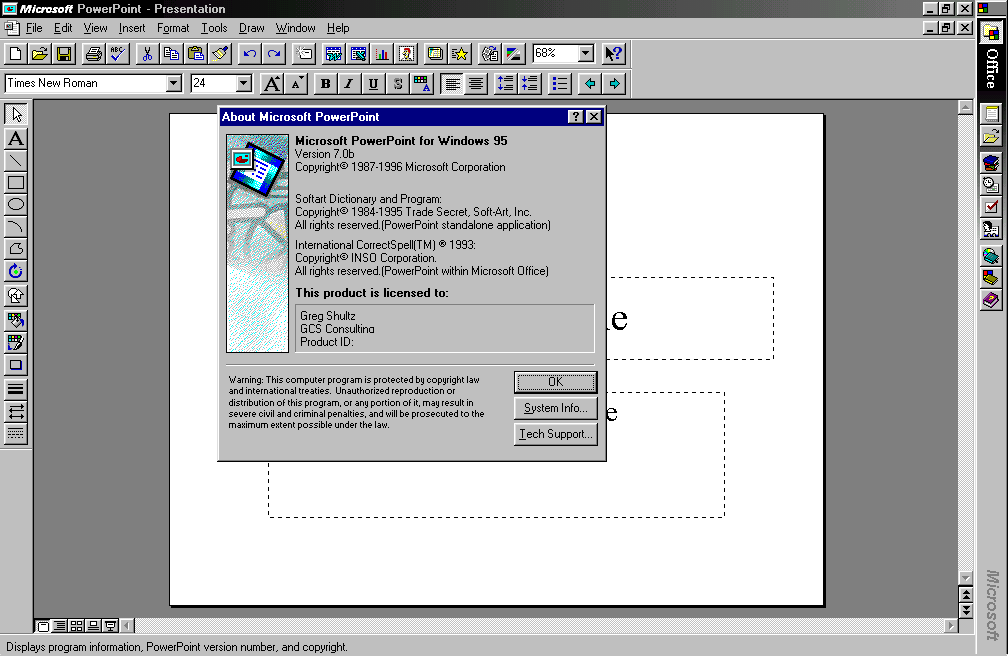The width and height of the screenshot is (1008, 656).
Task: Open the Fill Color tool
Action: coord(16,320)
